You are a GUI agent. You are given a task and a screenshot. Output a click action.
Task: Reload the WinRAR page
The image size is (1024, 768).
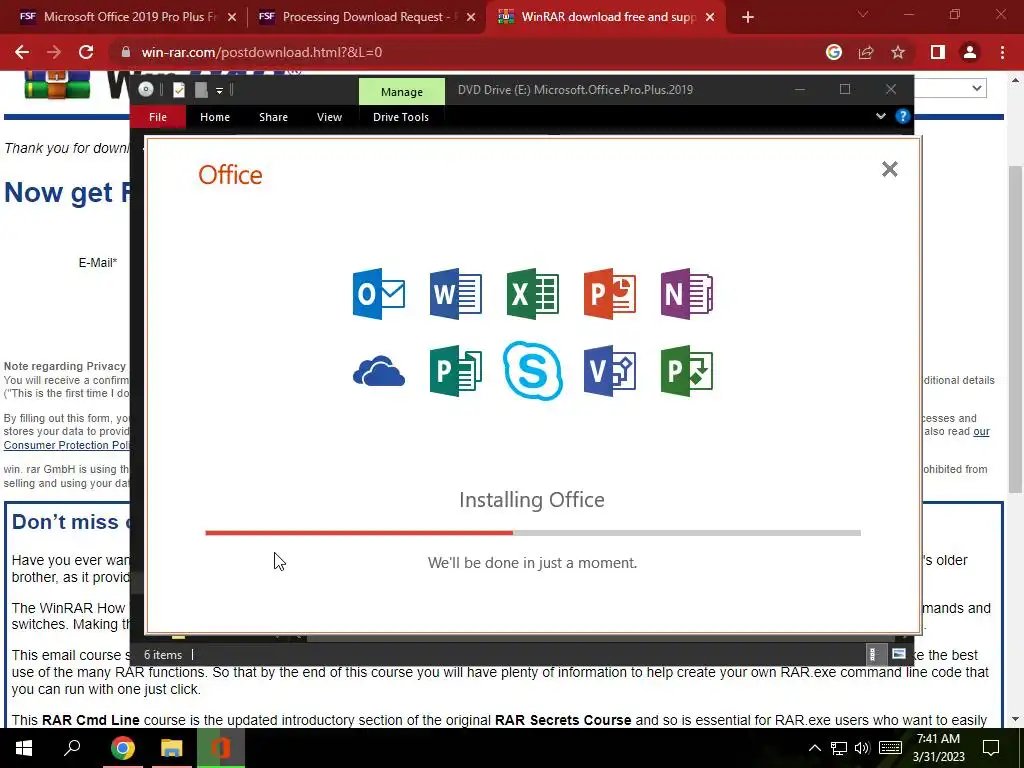86,52
